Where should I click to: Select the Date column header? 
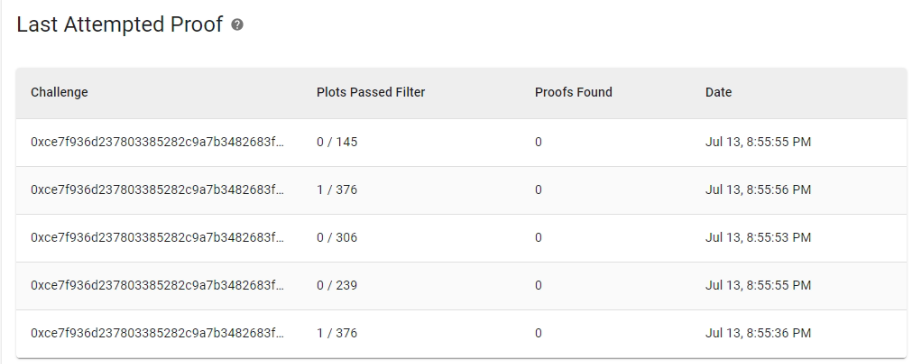coord(718,92)
